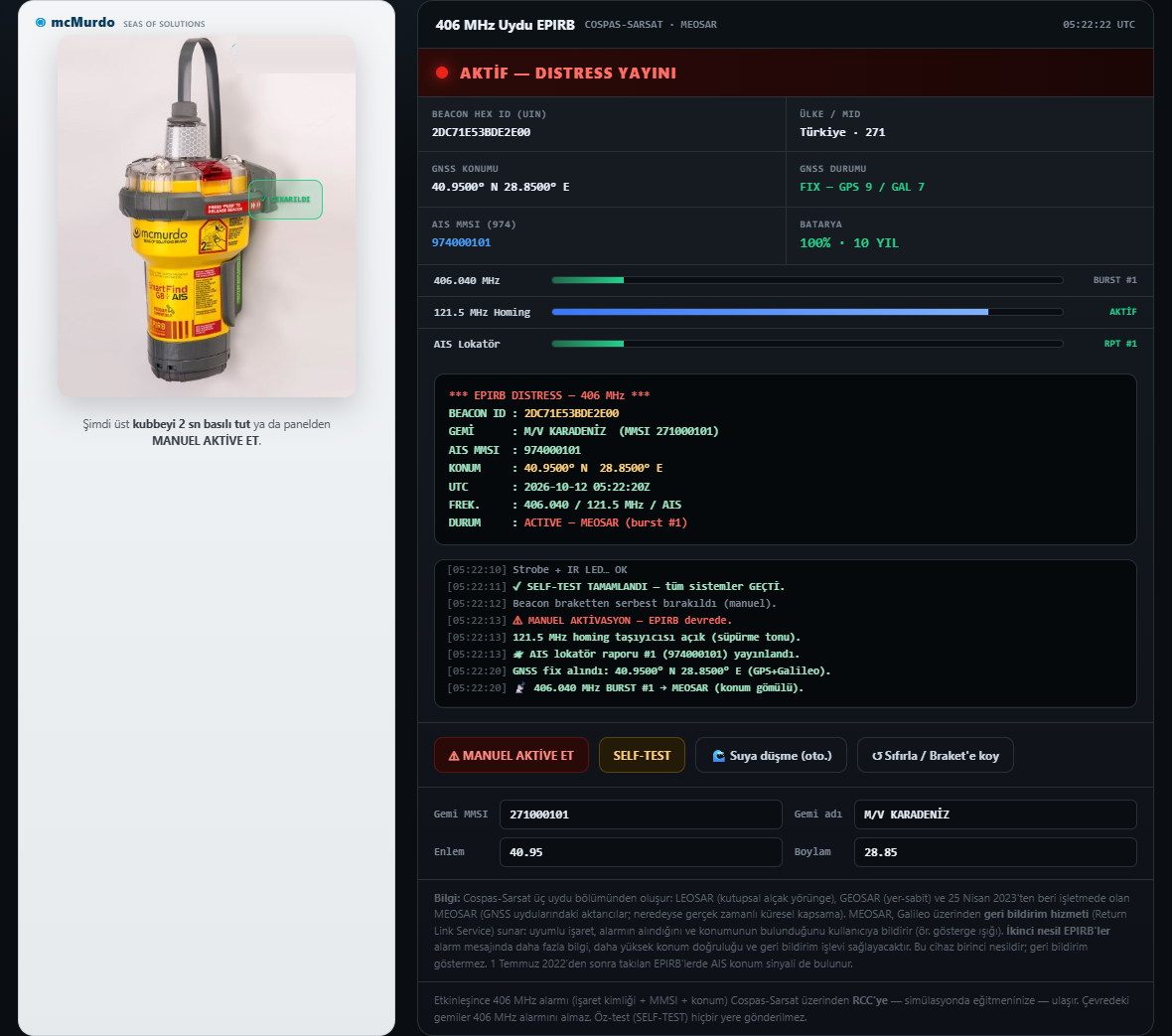This screenshot has width=1172, height=1036.
Task: Click the 'Beacon braketten serbest bırakıldı' log entry
Action: click(612, 603)
